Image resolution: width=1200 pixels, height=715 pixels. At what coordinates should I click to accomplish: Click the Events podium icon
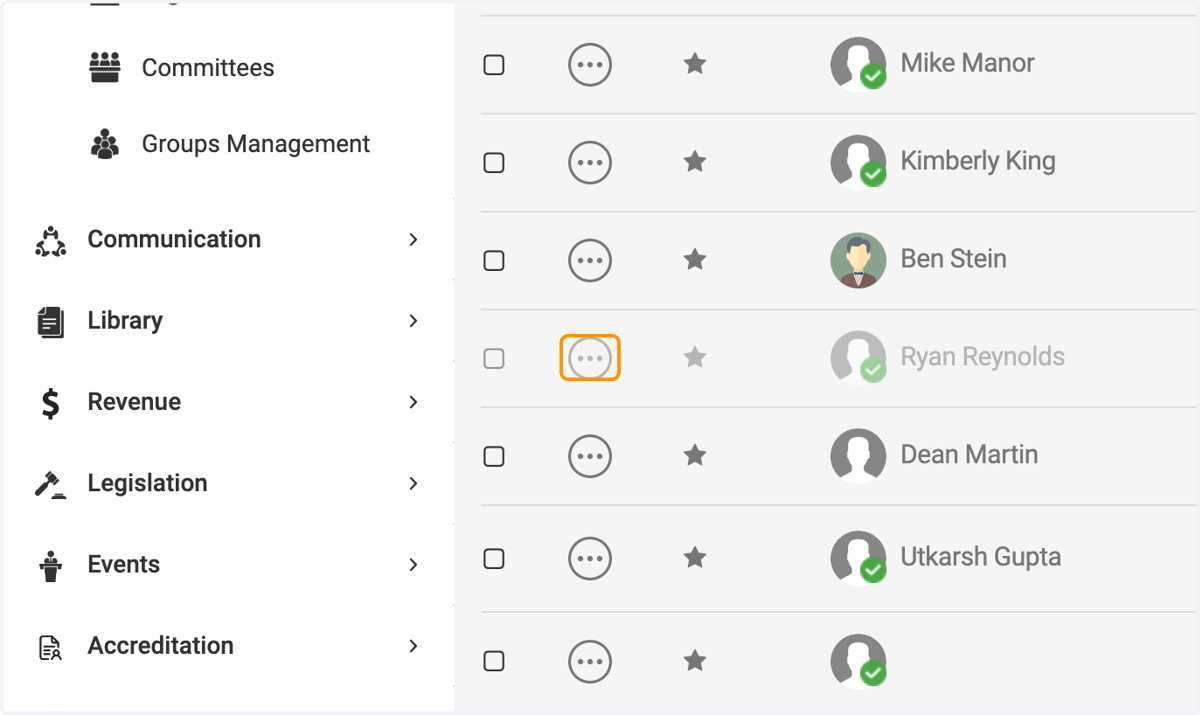[50, 565]
